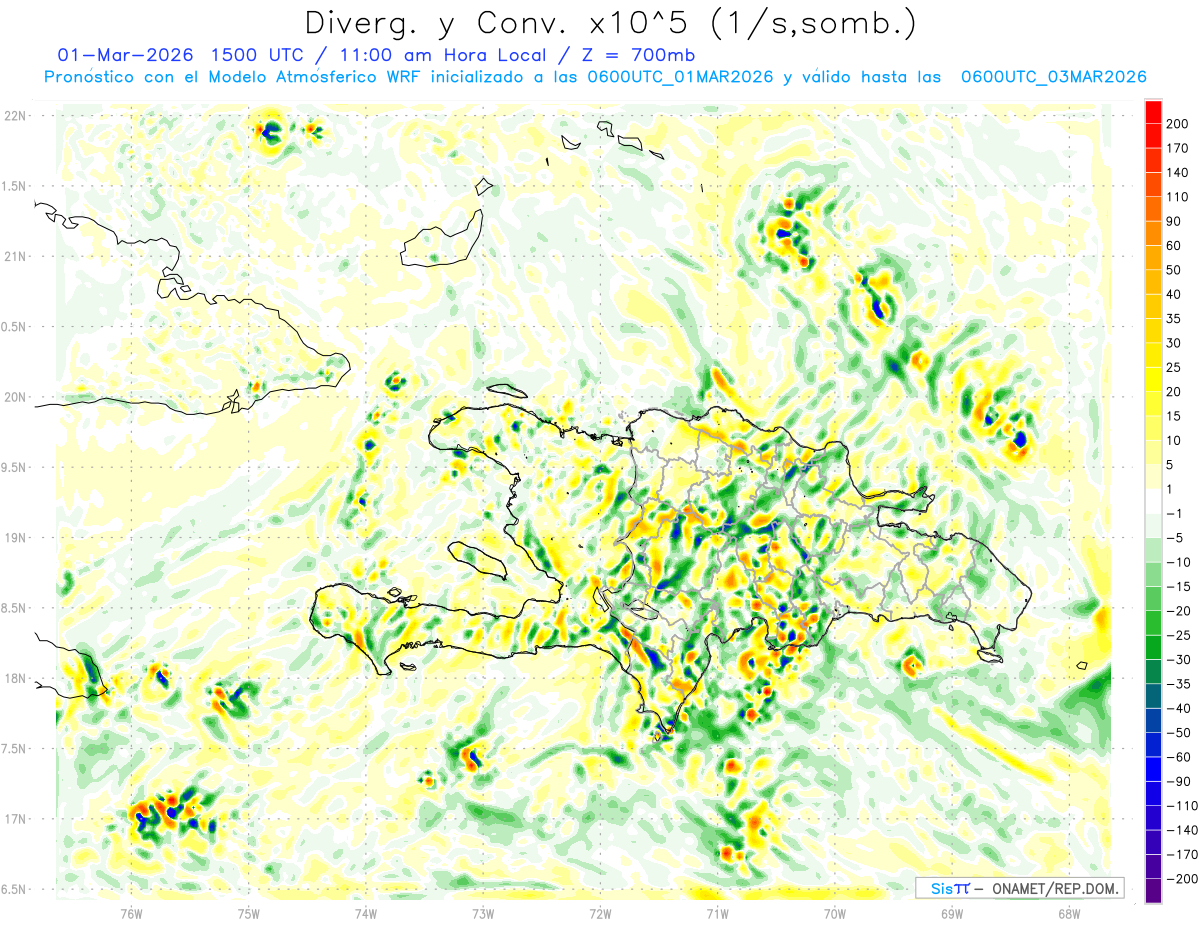Click the 0.5N latitude label

click(15, 327)
